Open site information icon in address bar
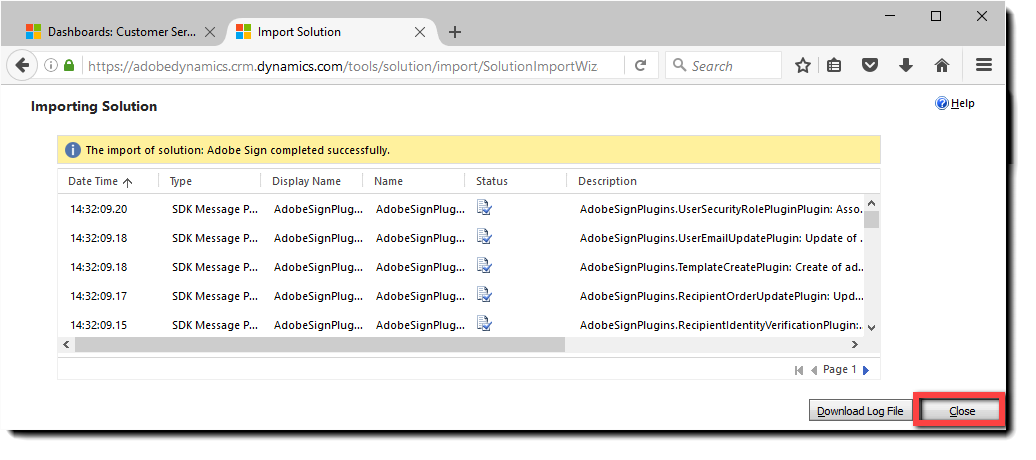 pyautogui.click(x=51, y=65)
